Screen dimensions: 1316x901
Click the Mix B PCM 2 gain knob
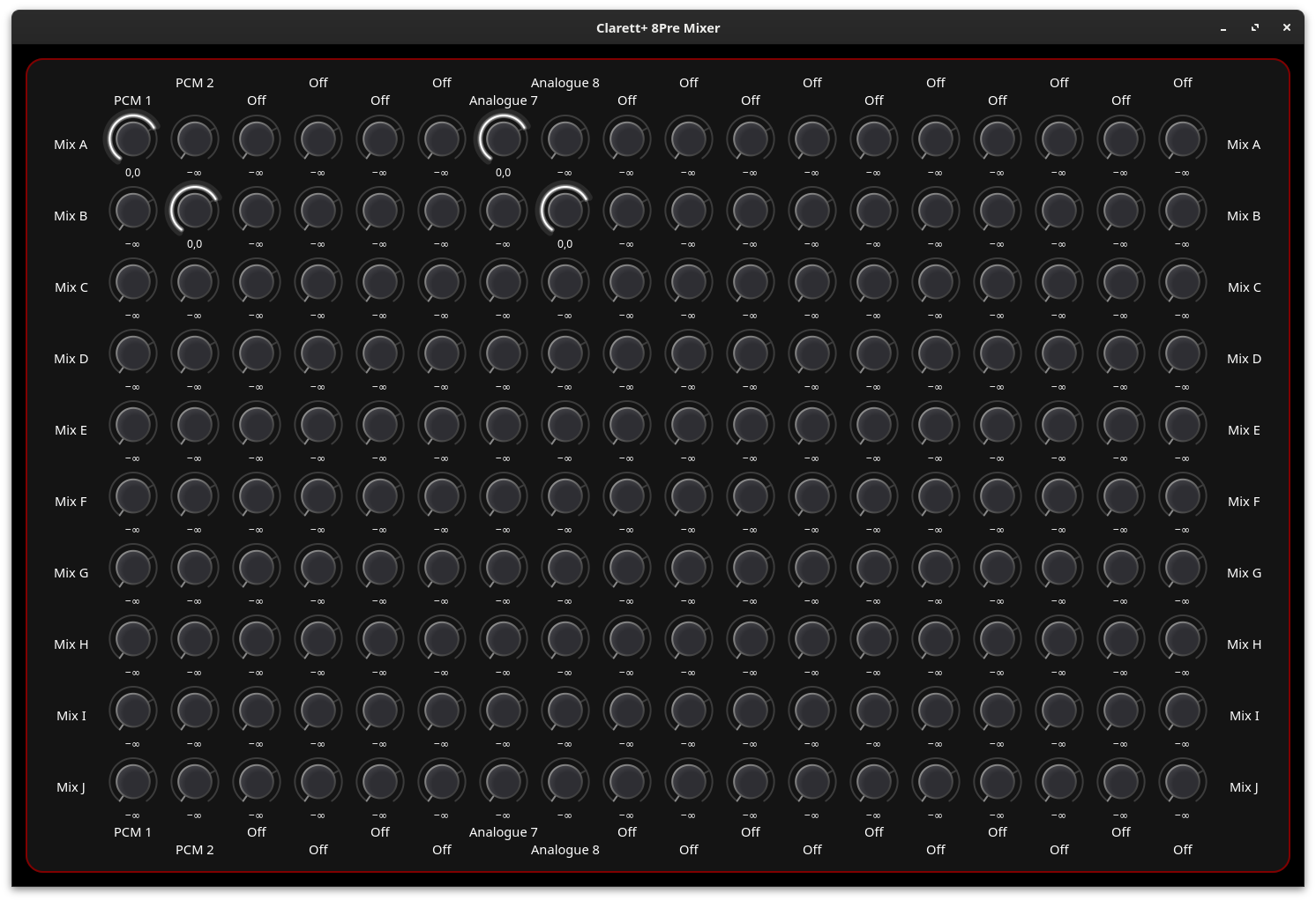click(x=194, y=210)
